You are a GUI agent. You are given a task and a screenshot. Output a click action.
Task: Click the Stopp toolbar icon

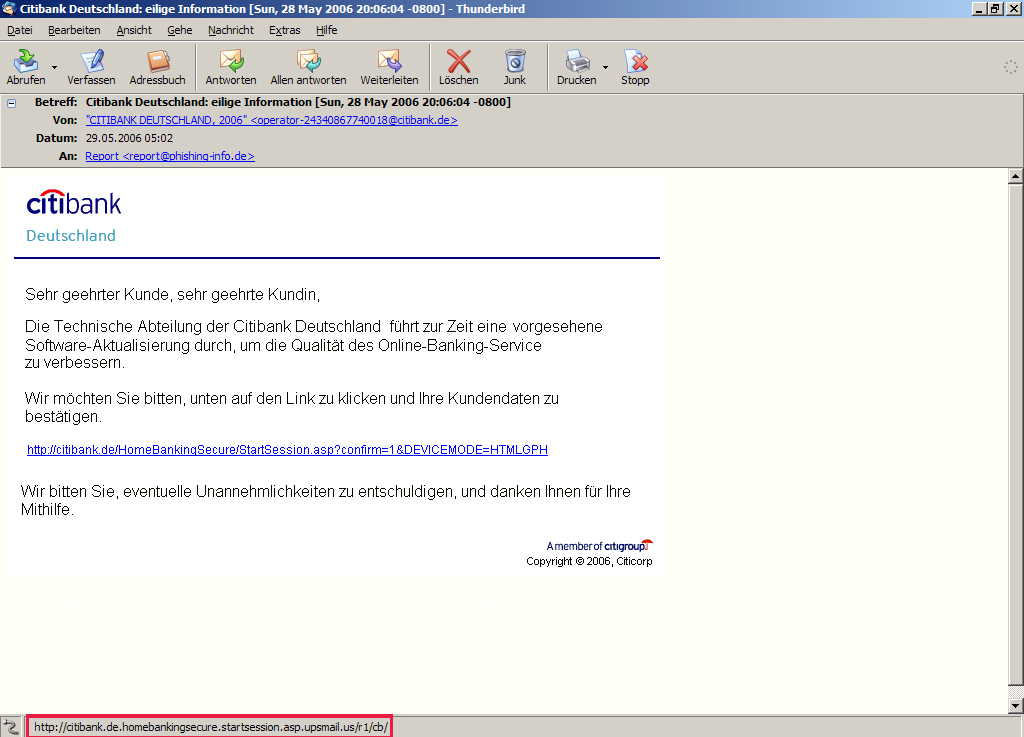point(635,67)
